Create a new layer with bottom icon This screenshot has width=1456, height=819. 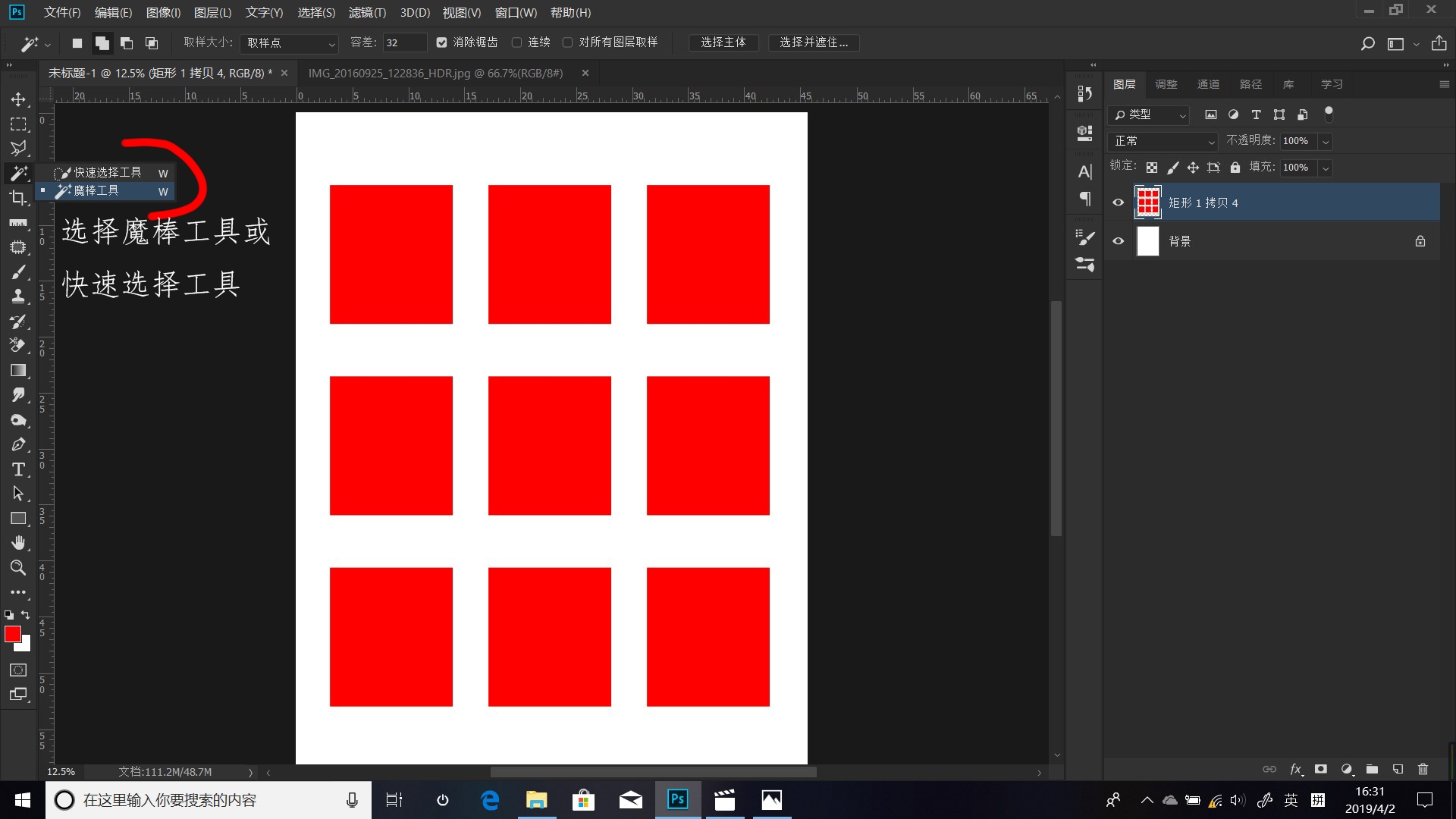(x=1398, y=769)
